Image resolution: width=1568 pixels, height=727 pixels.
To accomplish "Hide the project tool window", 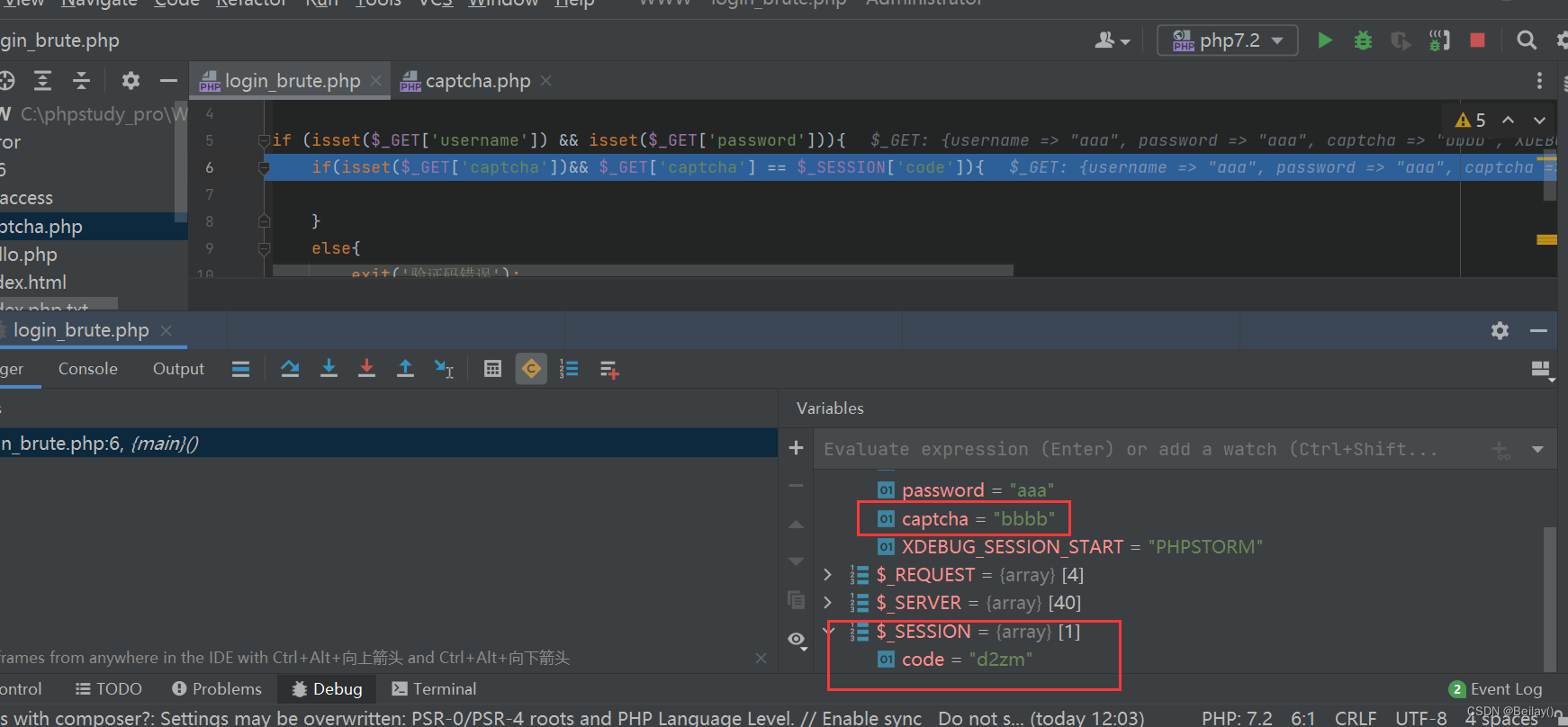I will (x=168, y=81).
